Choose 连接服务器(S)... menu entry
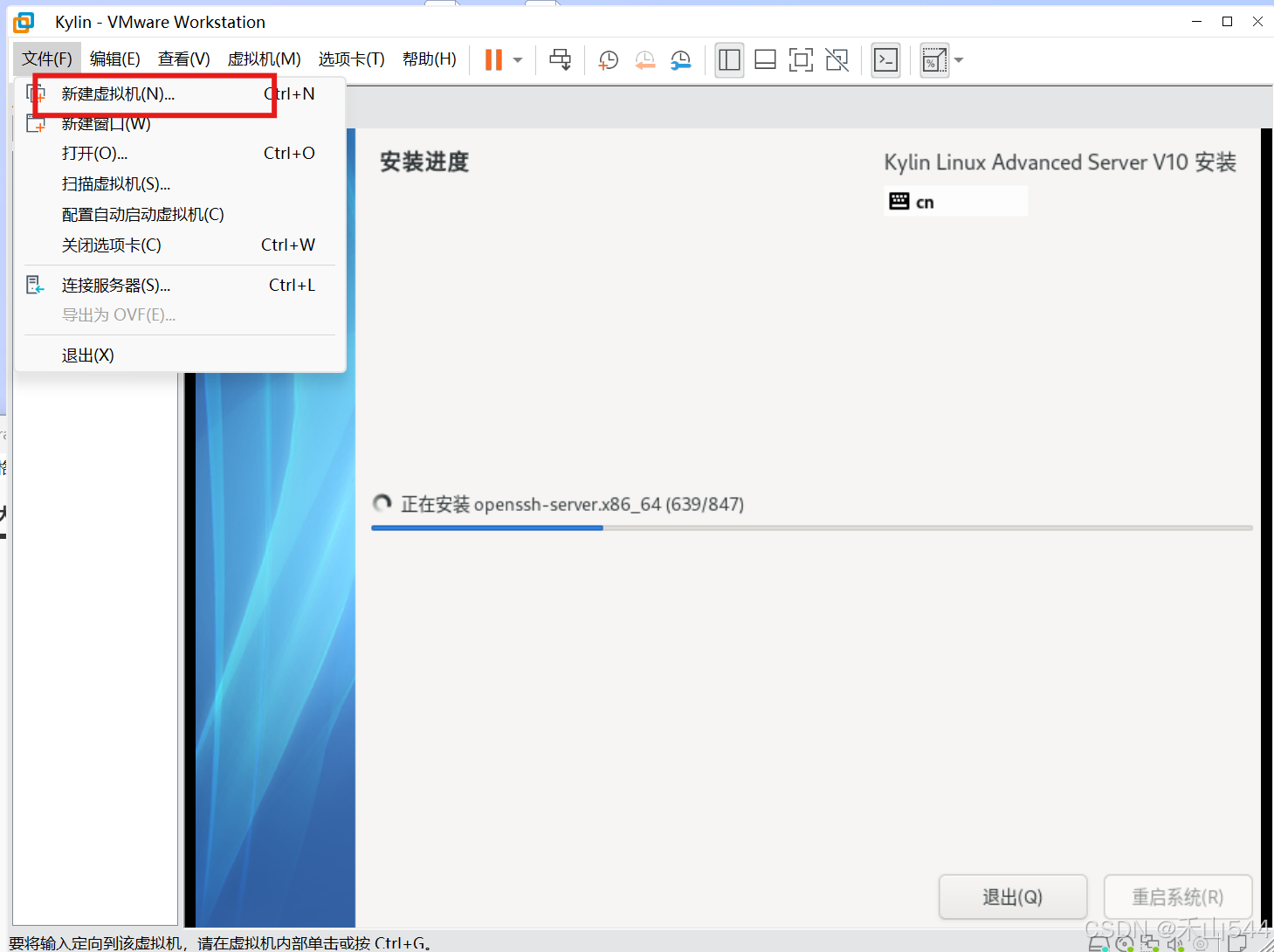This screenshot has height=952, width=1274. point(181,285)
